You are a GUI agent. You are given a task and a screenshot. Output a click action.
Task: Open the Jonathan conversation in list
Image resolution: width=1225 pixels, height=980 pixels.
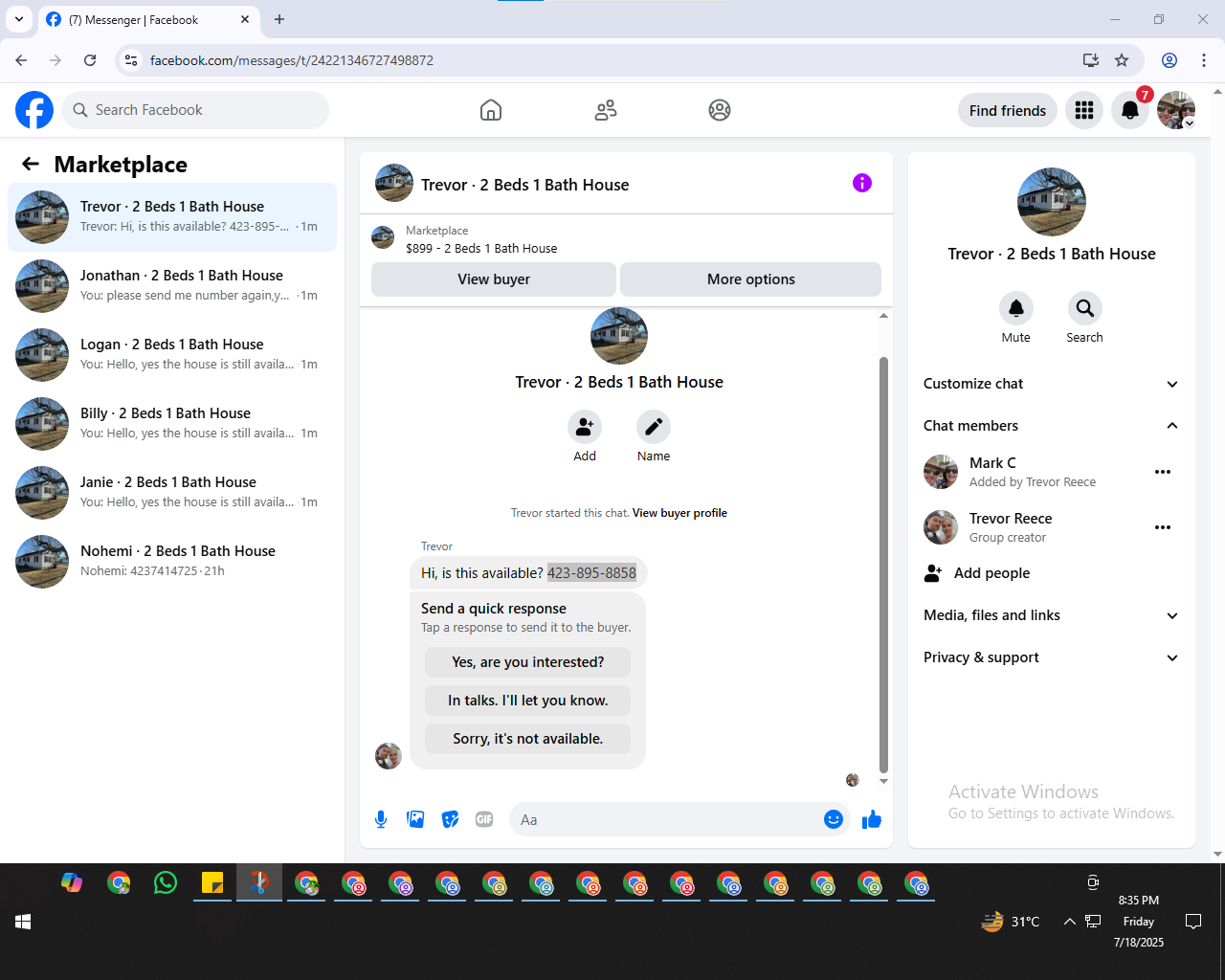click(172, 286)
